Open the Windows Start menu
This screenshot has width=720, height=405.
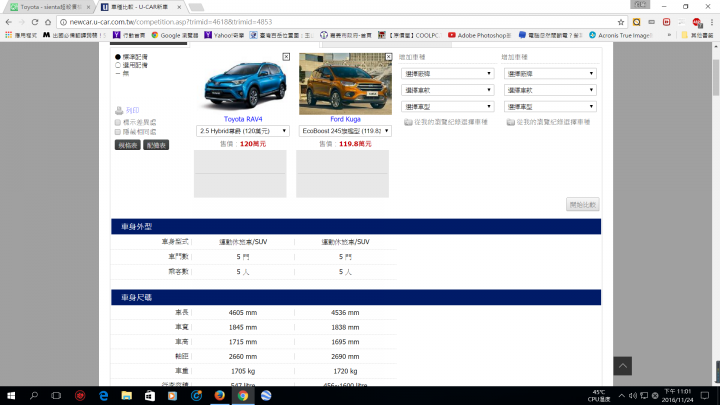[10, 395]
